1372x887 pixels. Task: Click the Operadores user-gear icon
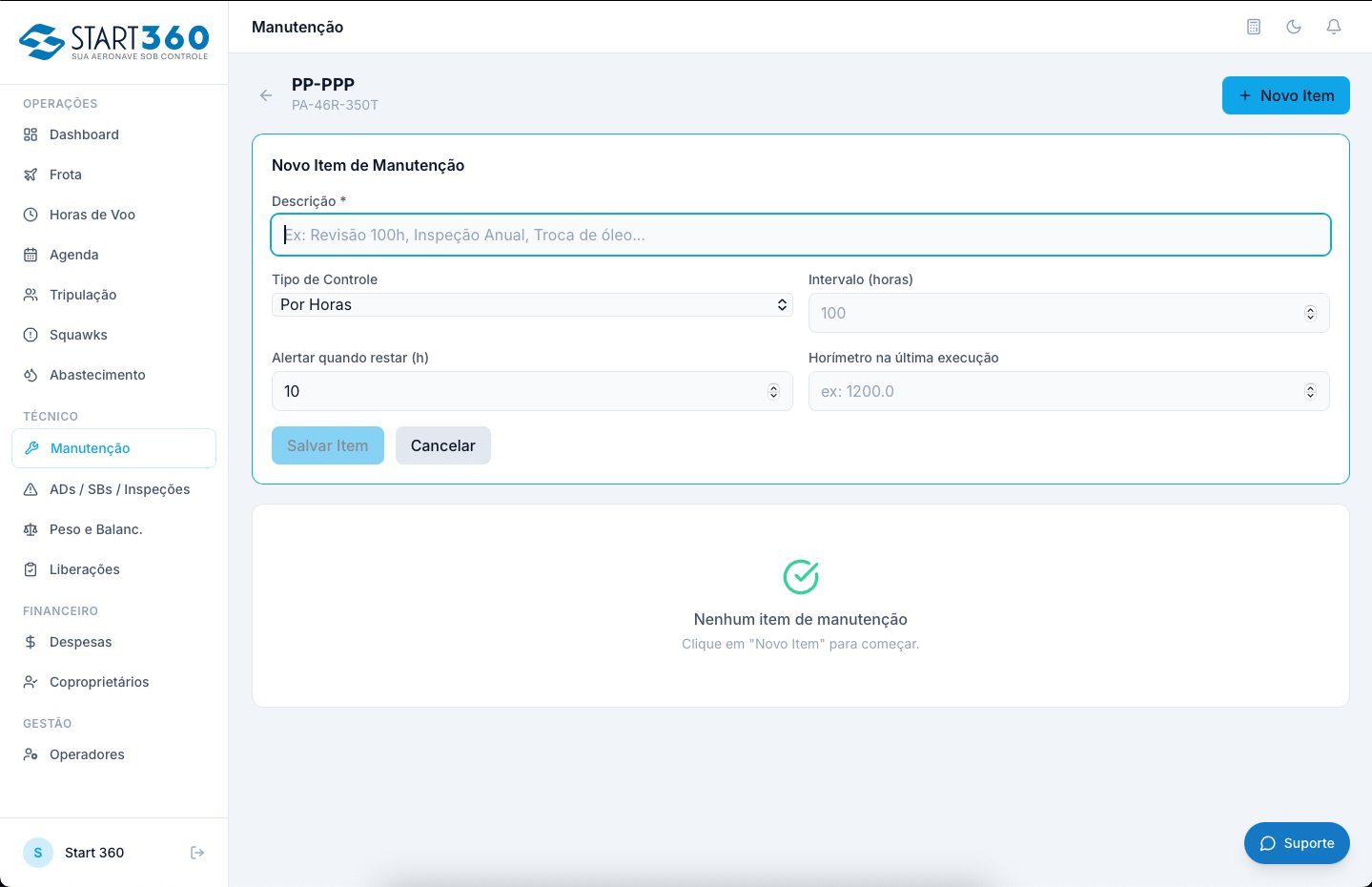click(31, 754)
